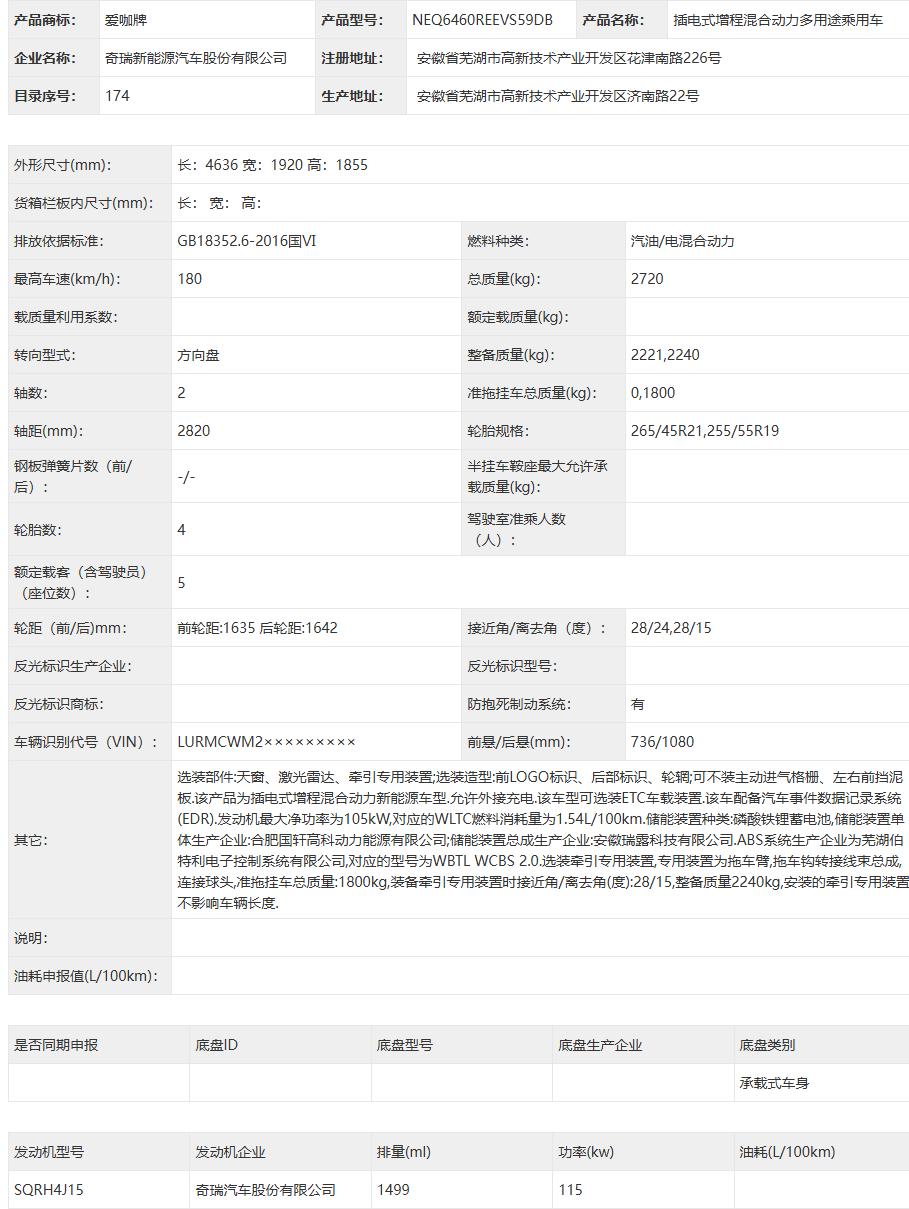909x1209 pixels.
Task: Click the production address ending 济南路22号
Action: click(x=558, y=96)
